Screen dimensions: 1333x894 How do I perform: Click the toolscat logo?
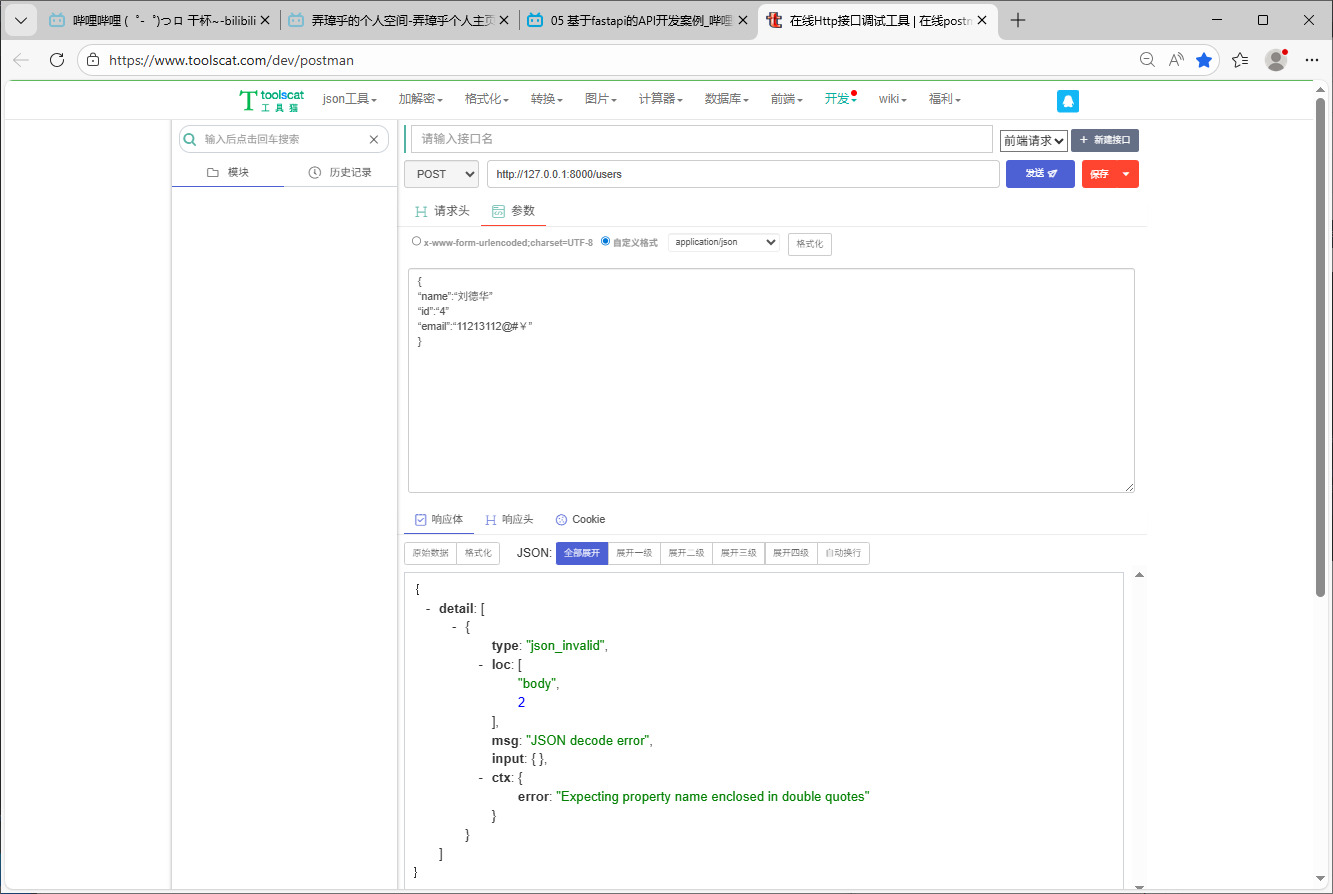pos(271,99)
